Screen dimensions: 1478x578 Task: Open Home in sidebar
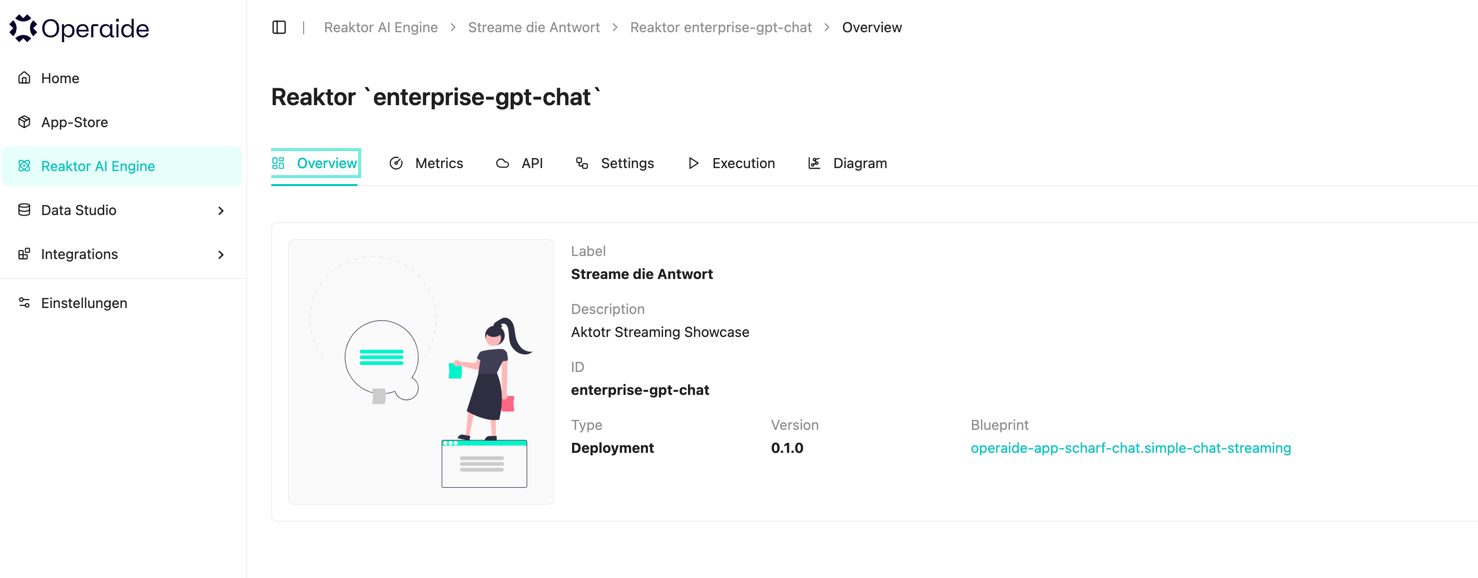pos(122,78)
